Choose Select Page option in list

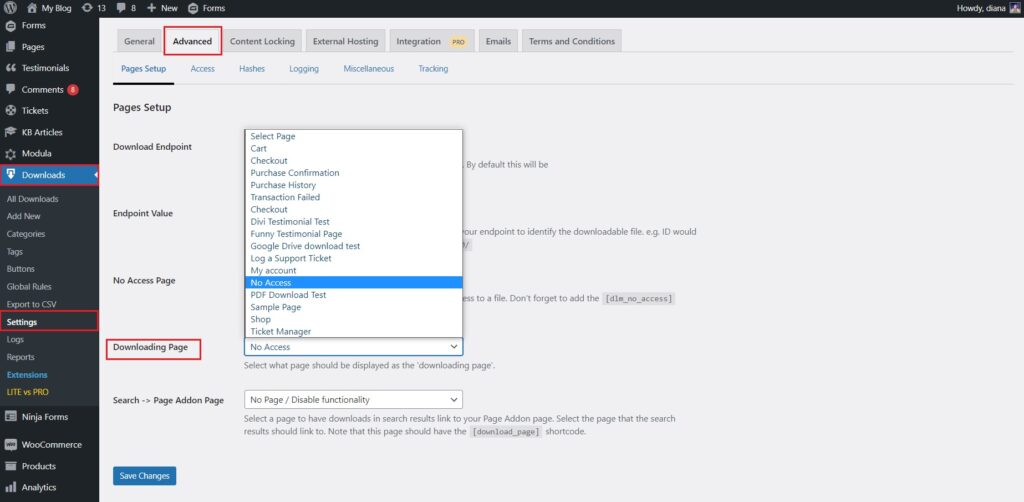[x=353, y=136]
